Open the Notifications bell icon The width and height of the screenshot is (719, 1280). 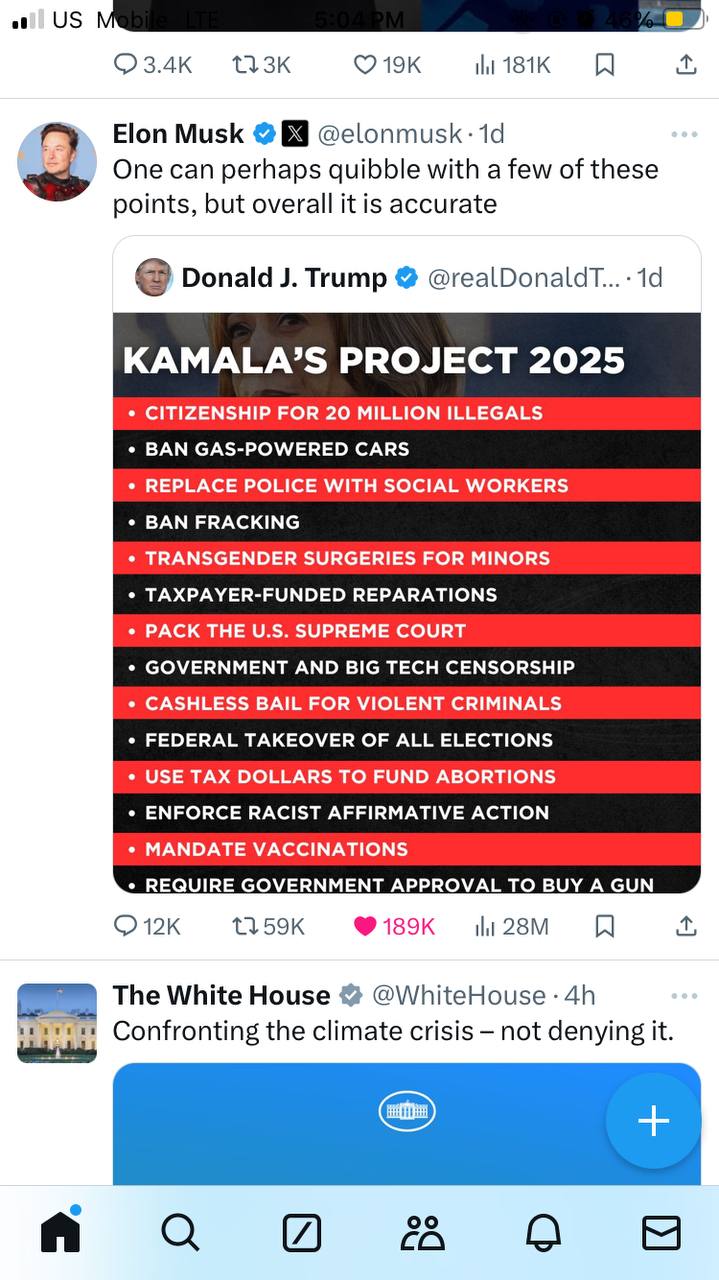(543, 1233)
